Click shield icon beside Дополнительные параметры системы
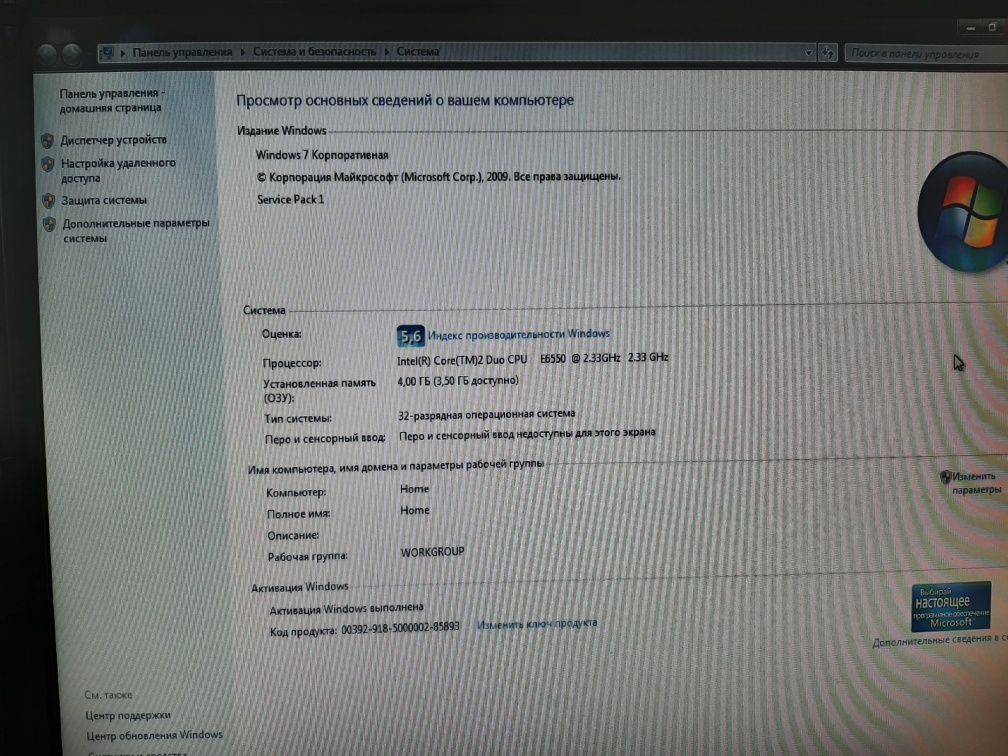Screen dimensions: 1008x756 coord(49,224)
